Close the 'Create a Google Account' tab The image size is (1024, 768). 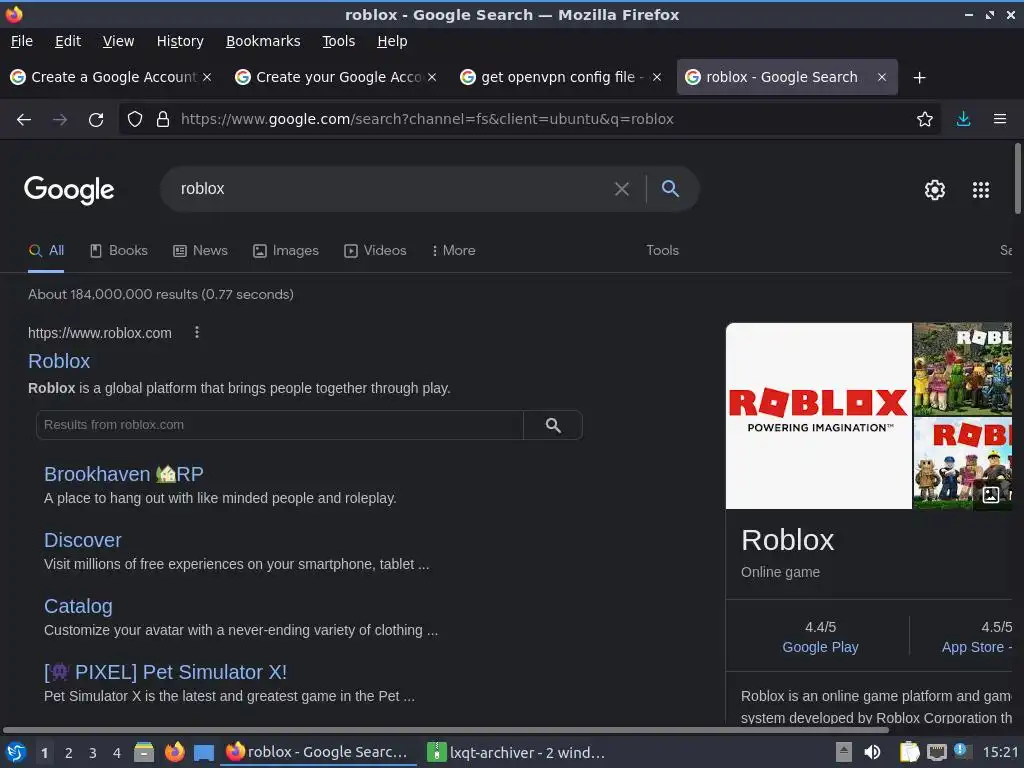click(x=206, y=77)
